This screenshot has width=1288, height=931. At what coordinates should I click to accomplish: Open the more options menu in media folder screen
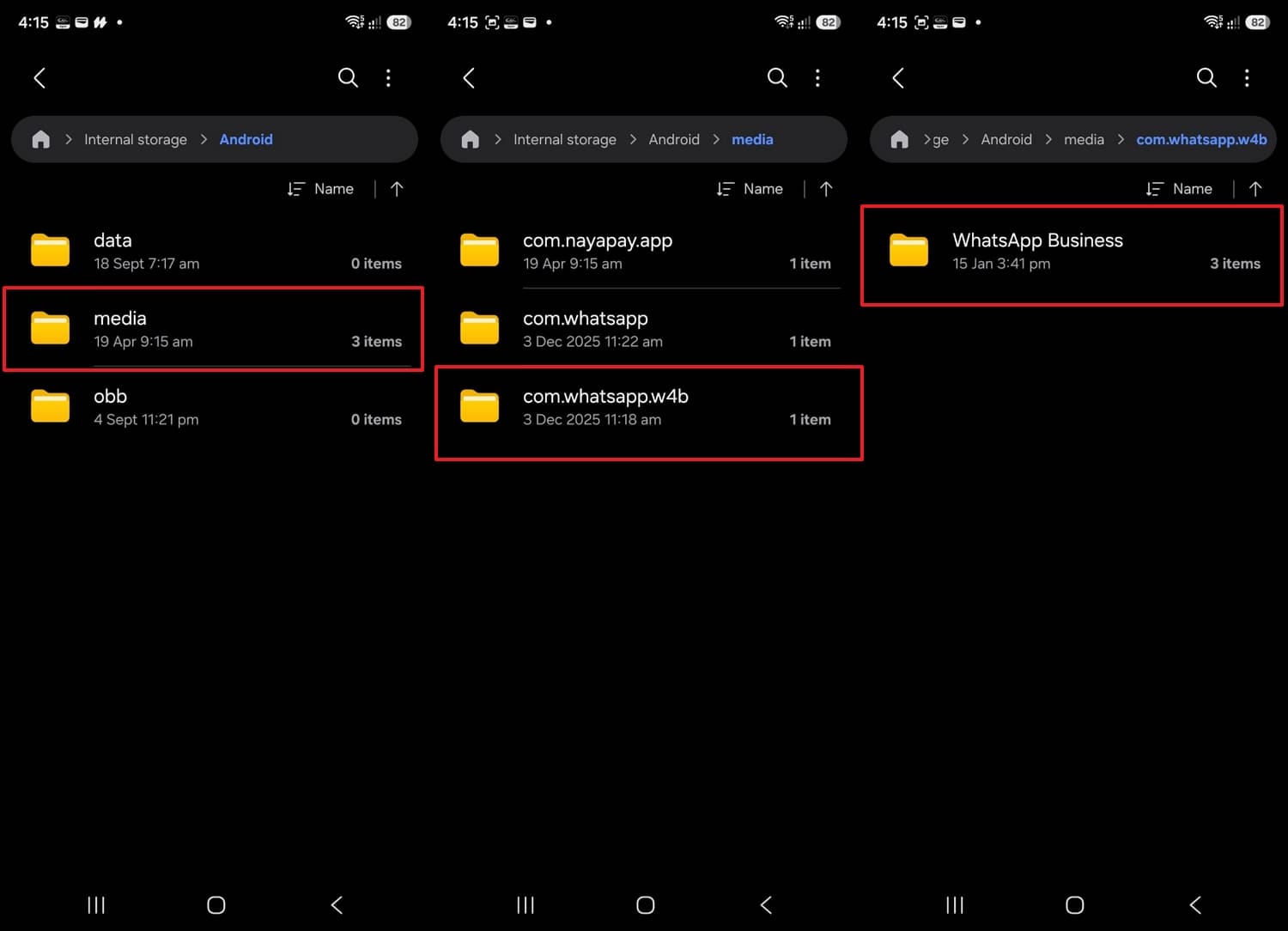(817, 78)
